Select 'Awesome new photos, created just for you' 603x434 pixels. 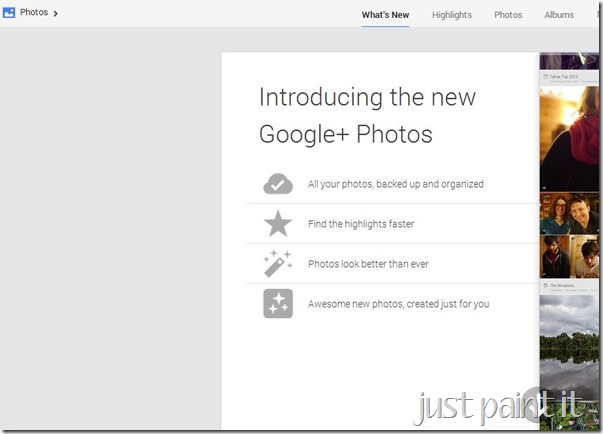[398, 304]
